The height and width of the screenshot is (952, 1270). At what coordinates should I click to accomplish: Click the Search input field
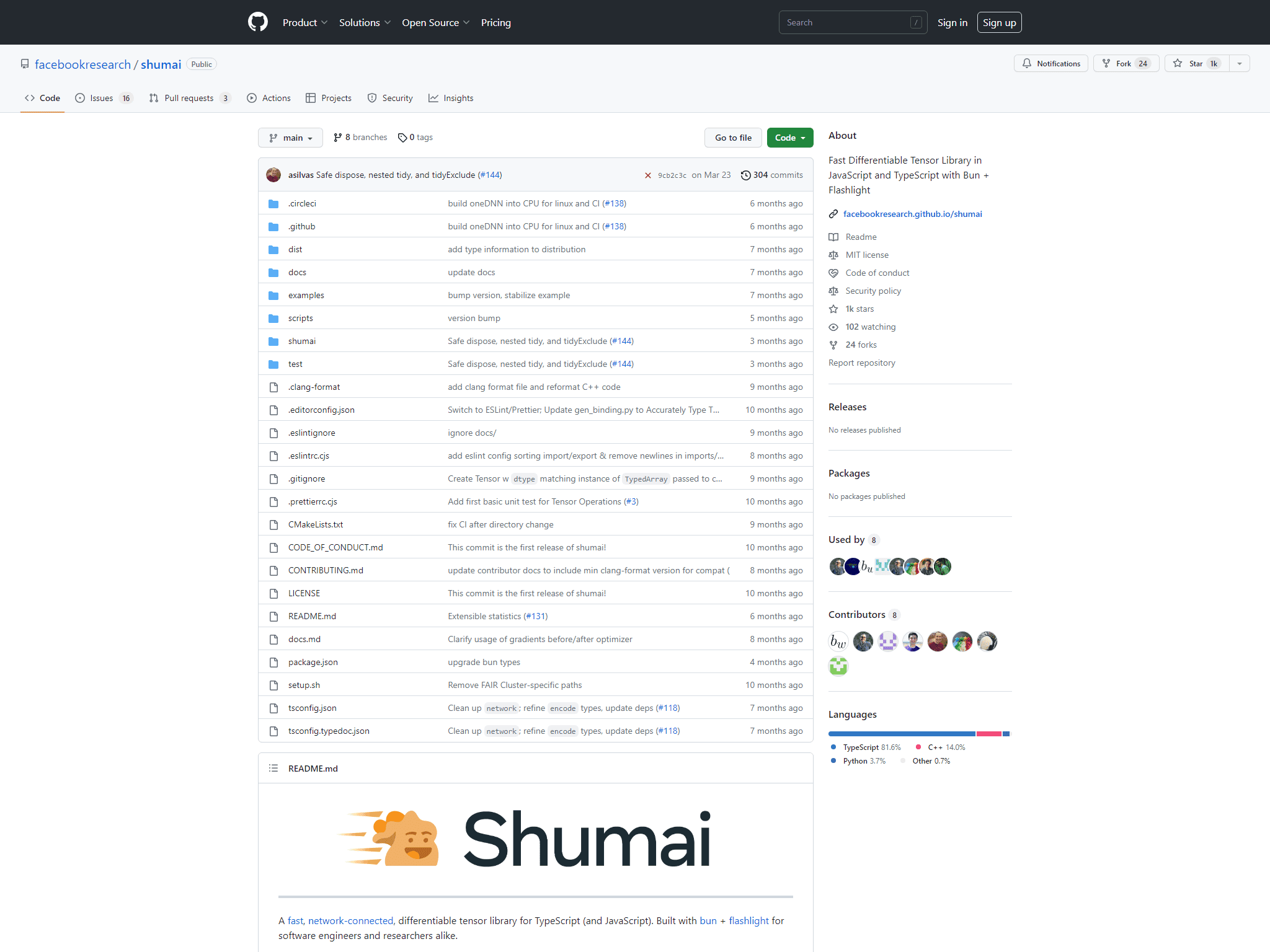click(853, 22)
